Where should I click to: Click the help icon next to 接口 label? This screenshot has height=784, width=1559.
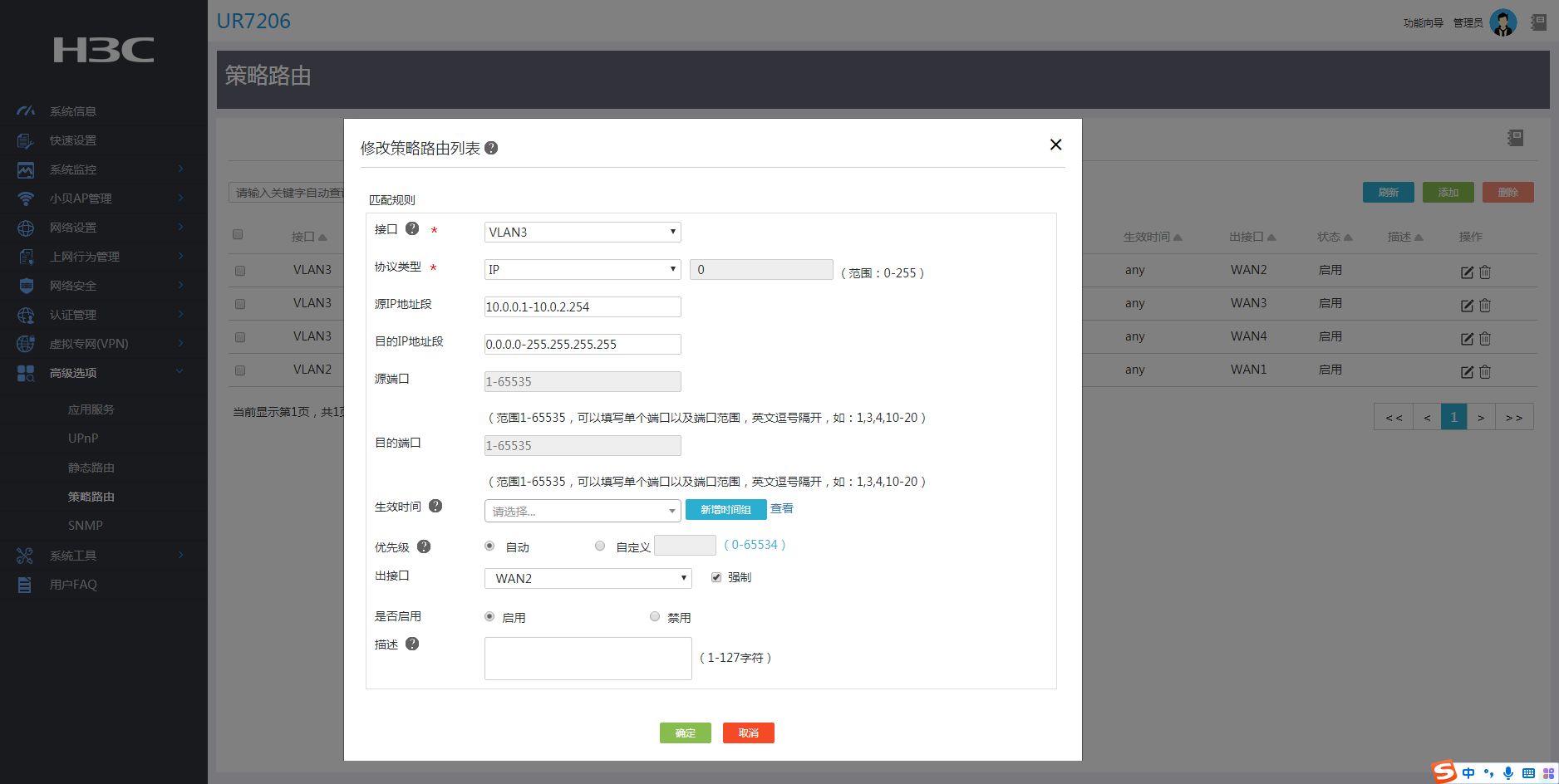click(x=412, y=228)
